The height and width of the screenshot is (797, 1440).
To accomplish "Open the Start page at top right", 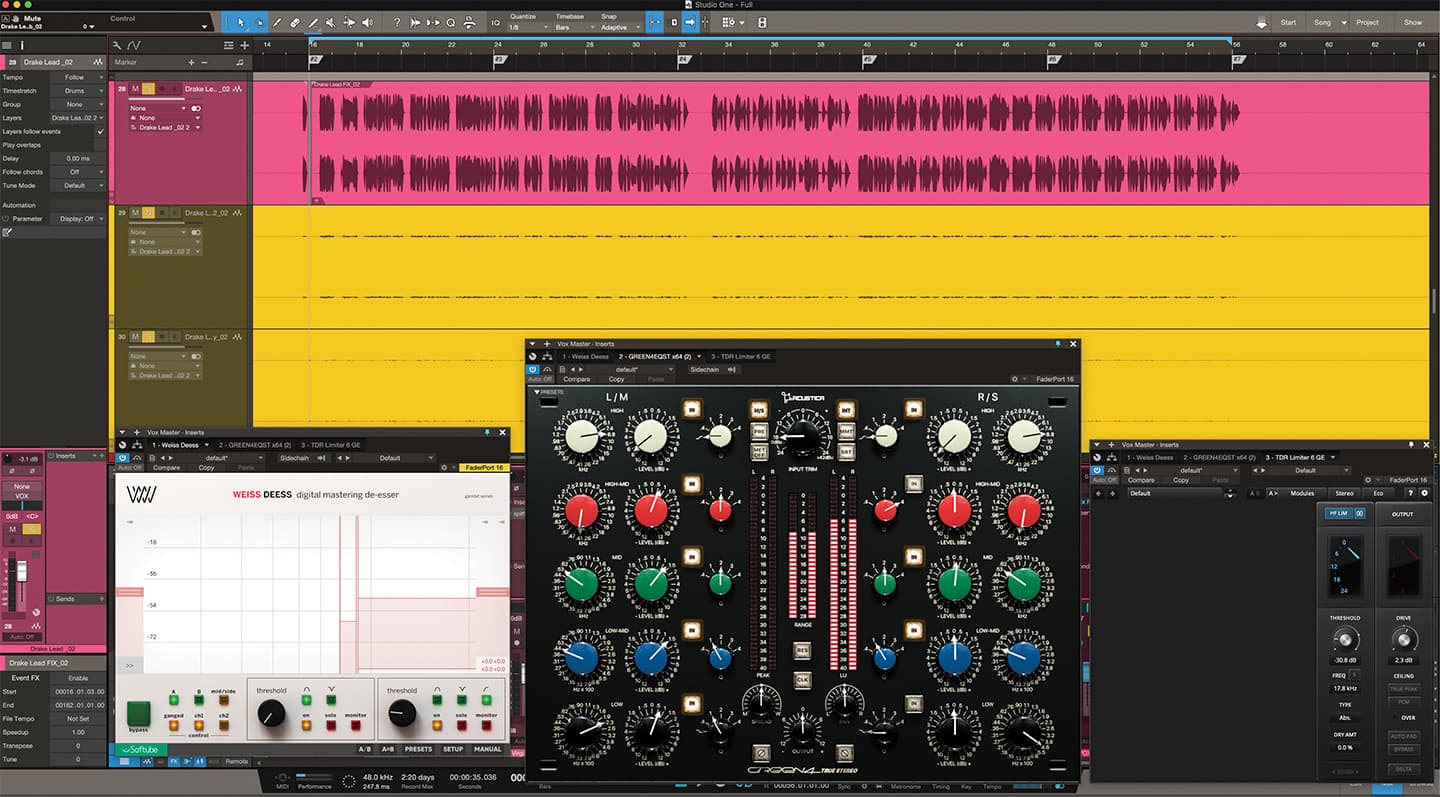I will click(1288, 22).
